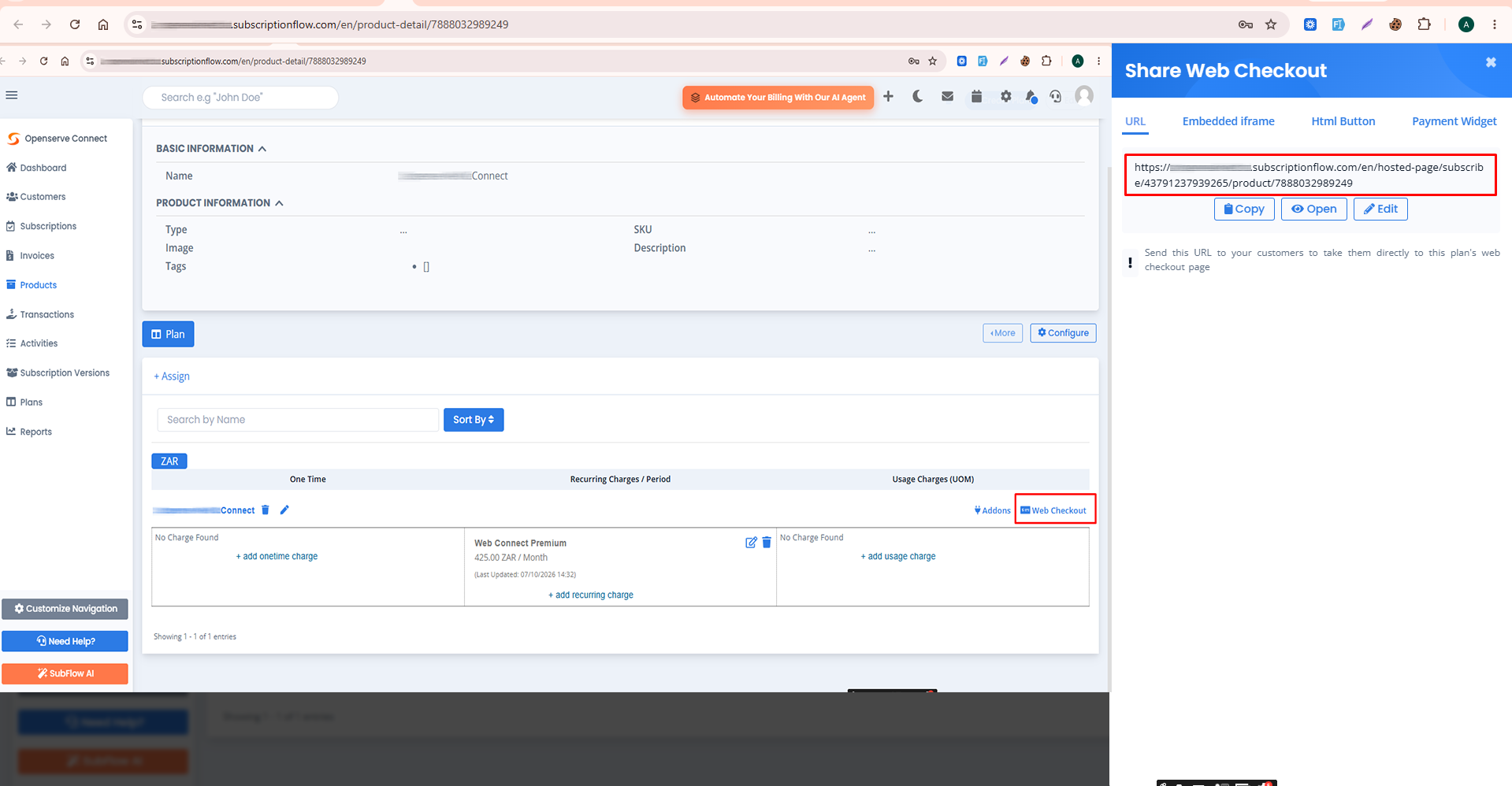Copy the web checkout URL

point(1244,209)
